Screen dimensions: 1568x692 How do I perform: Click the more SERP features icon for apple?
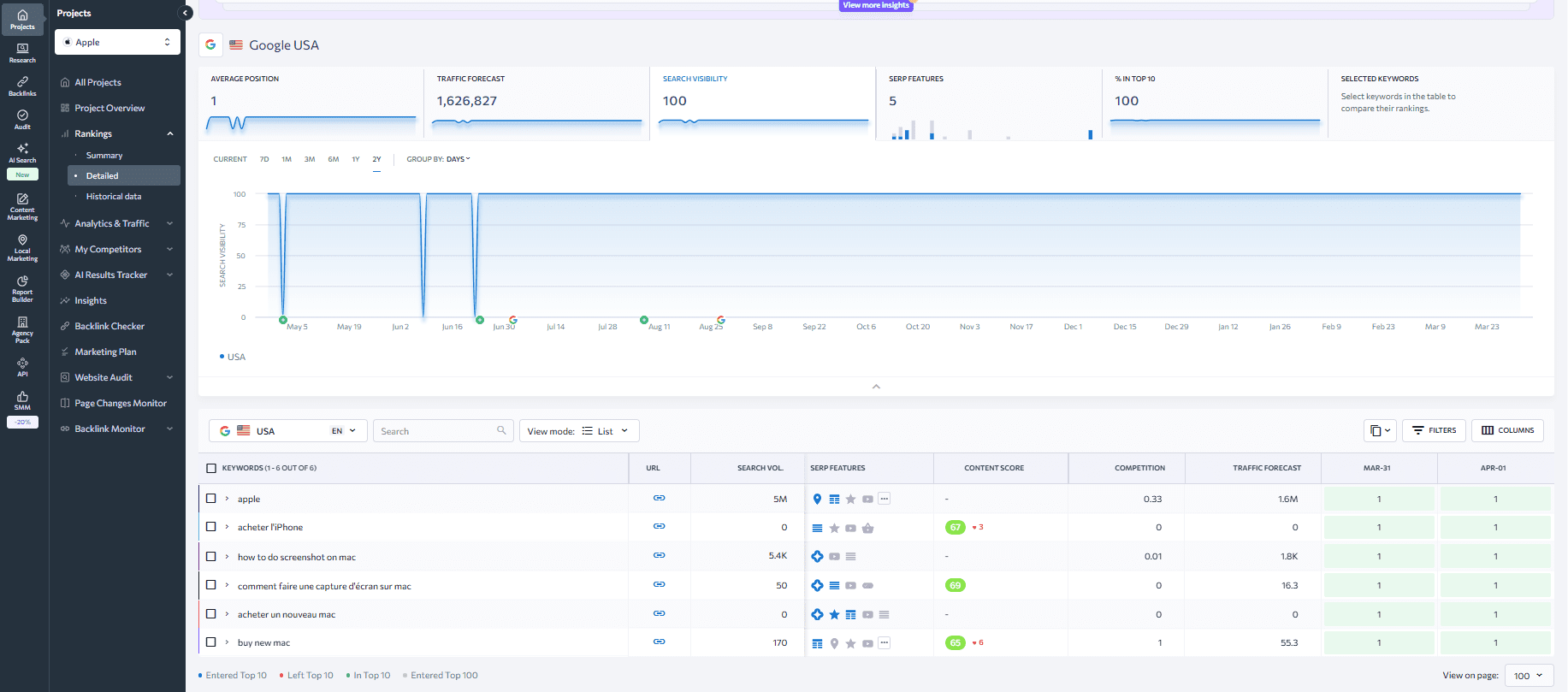[885, 499]
